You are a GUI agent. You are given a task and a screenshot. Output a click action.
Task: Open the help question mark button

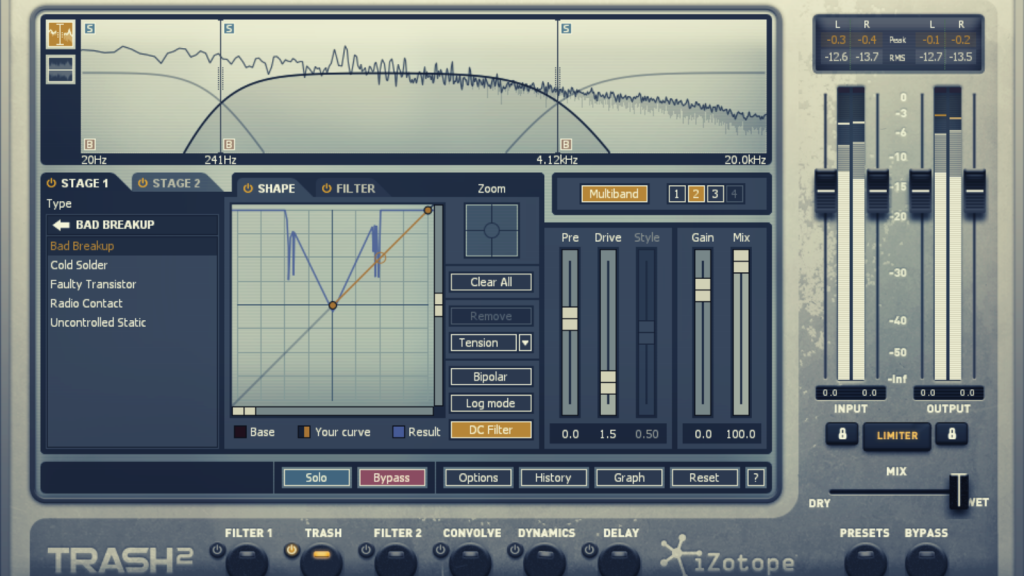(x=756, y=477)
